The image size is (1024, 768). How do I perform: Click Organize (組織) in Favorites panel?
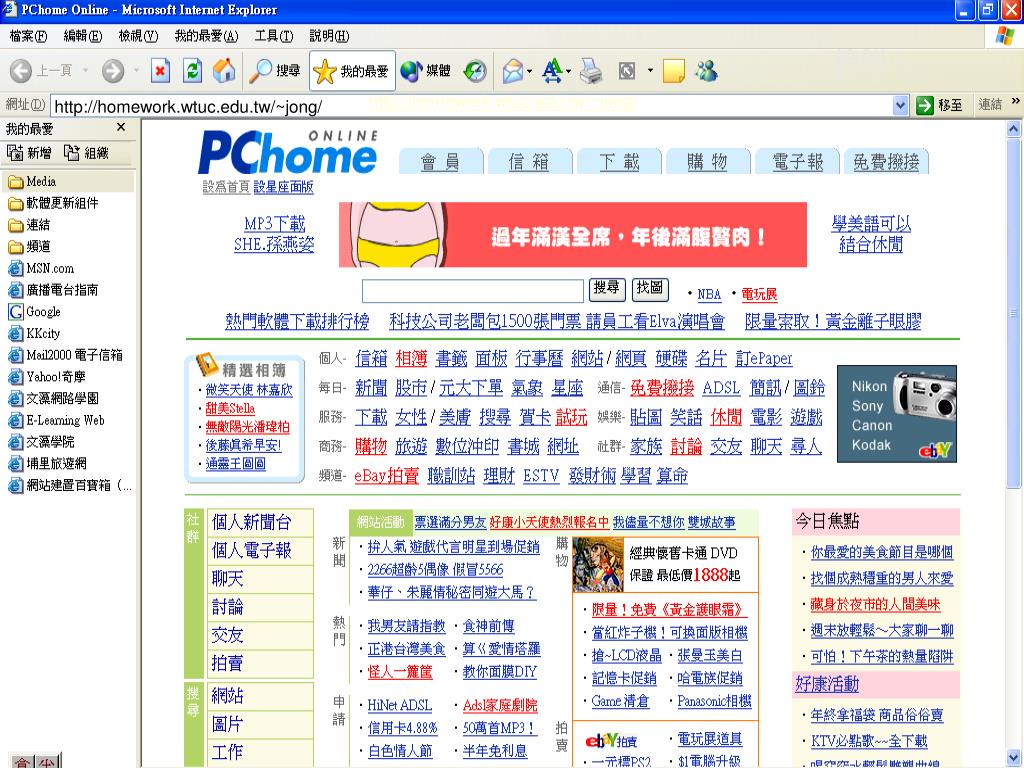86,153
